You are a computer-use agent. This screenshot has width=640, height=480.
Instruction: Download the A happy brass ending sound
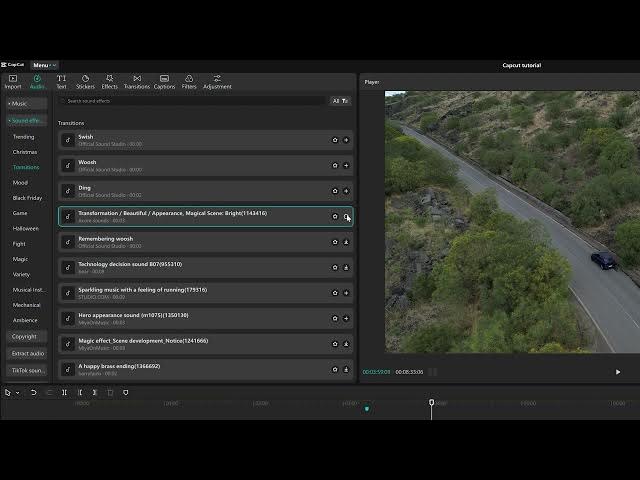click(x=346, y=369)
